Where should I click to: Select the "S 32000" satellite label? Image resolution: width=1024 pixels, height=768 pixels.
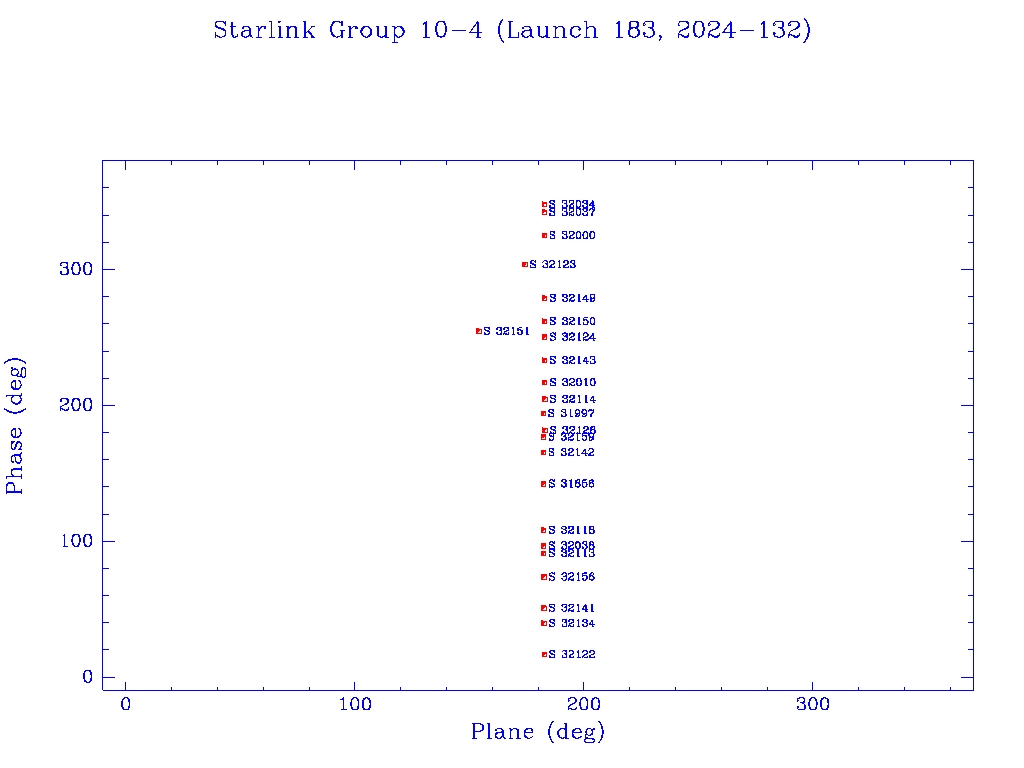pos(572,236)
